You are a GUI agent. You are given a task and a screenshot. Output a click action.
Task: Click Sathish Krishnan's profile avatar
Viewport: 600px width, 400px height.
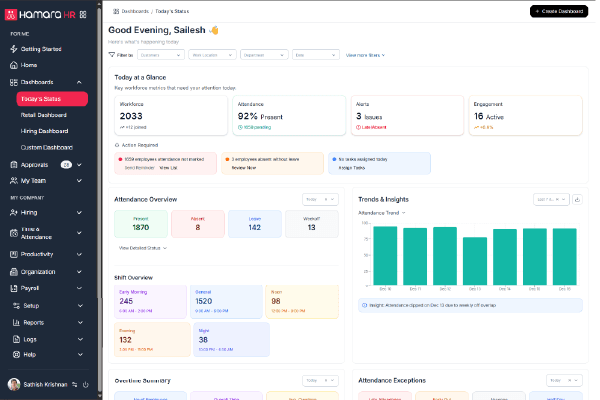click(14, 384)
